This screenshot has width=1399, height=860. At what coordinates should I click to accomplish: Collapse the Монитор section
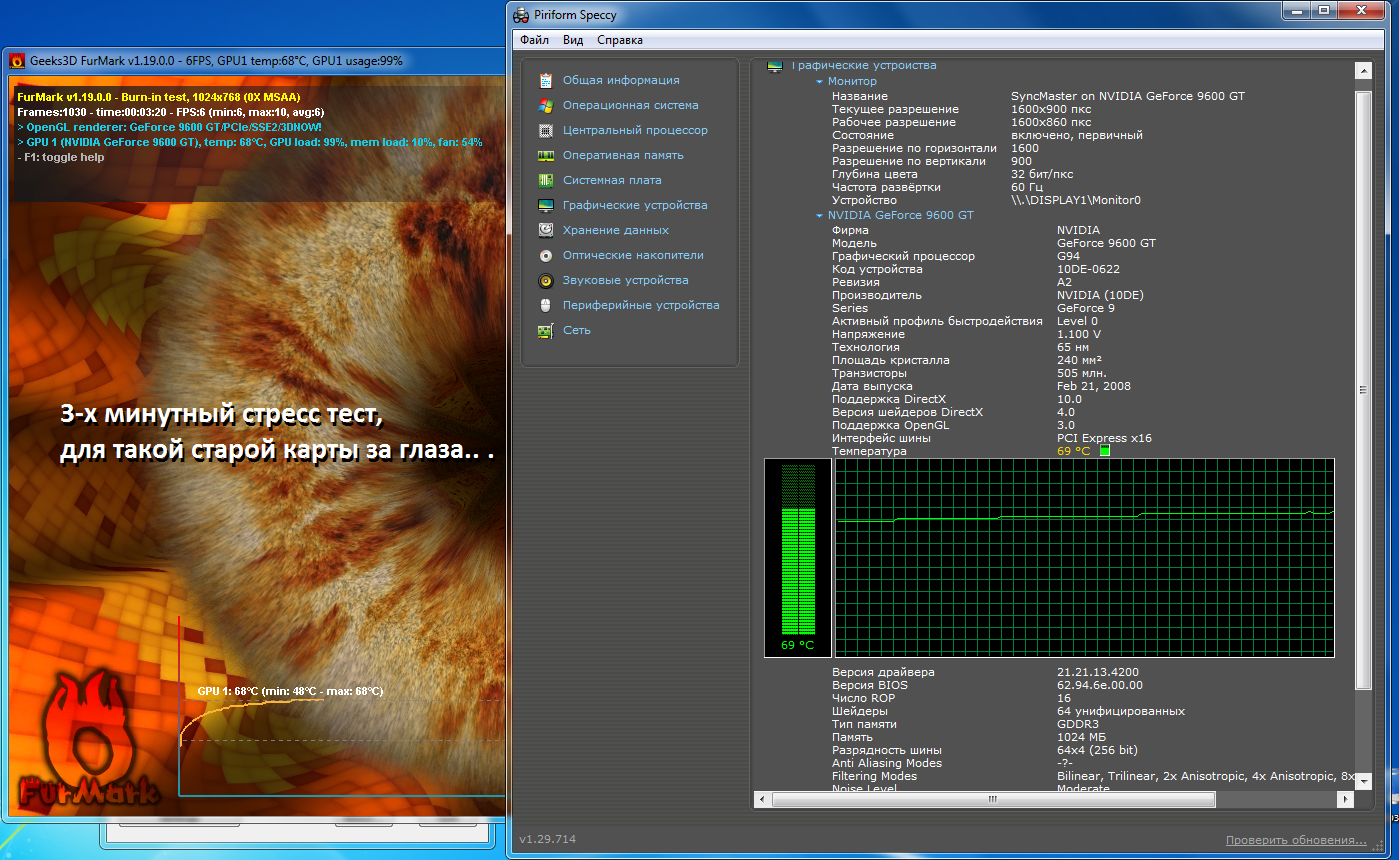tap(820, 82)
